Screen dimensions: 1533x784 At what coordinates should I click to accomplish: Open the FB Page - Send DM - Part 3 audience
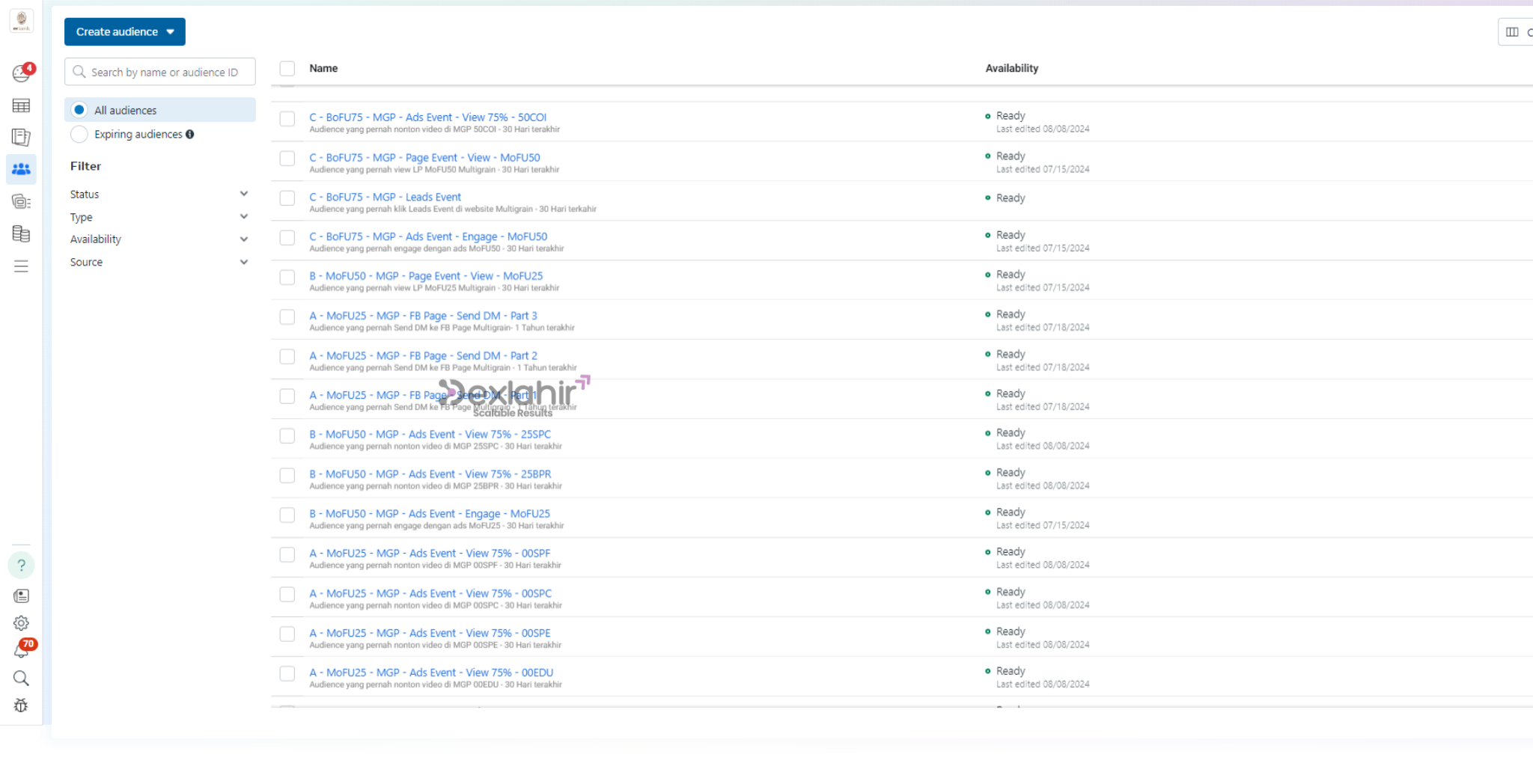pyautogui.click(x=423, y=316)
